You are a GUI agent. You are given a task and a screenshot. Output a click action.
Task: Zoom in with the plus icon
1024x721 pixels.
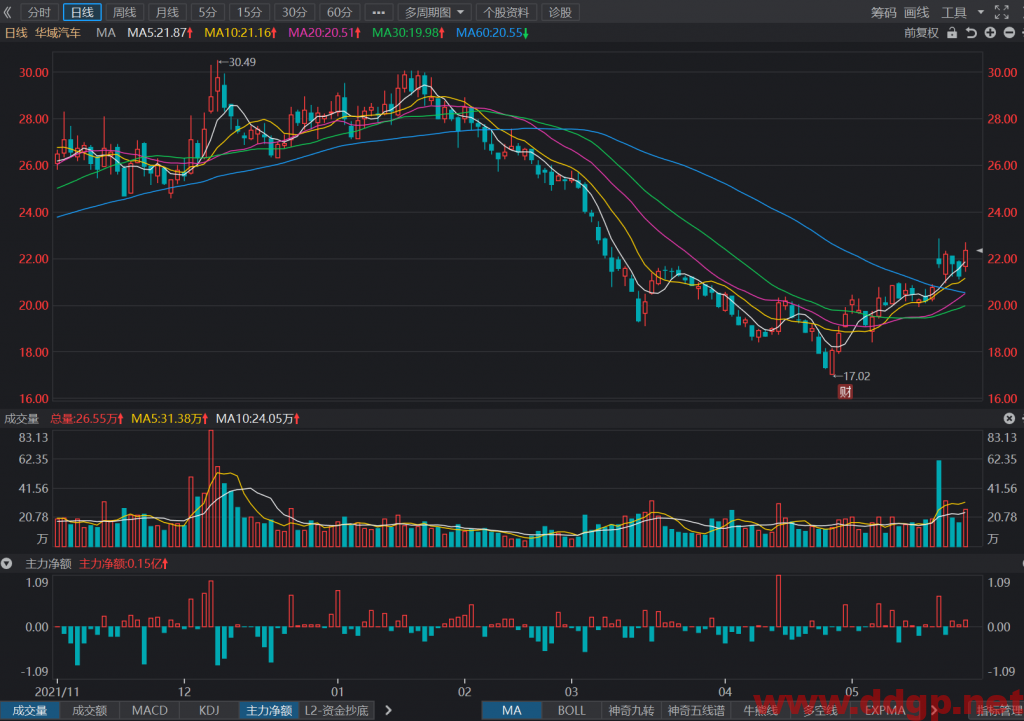coord(990,33)
